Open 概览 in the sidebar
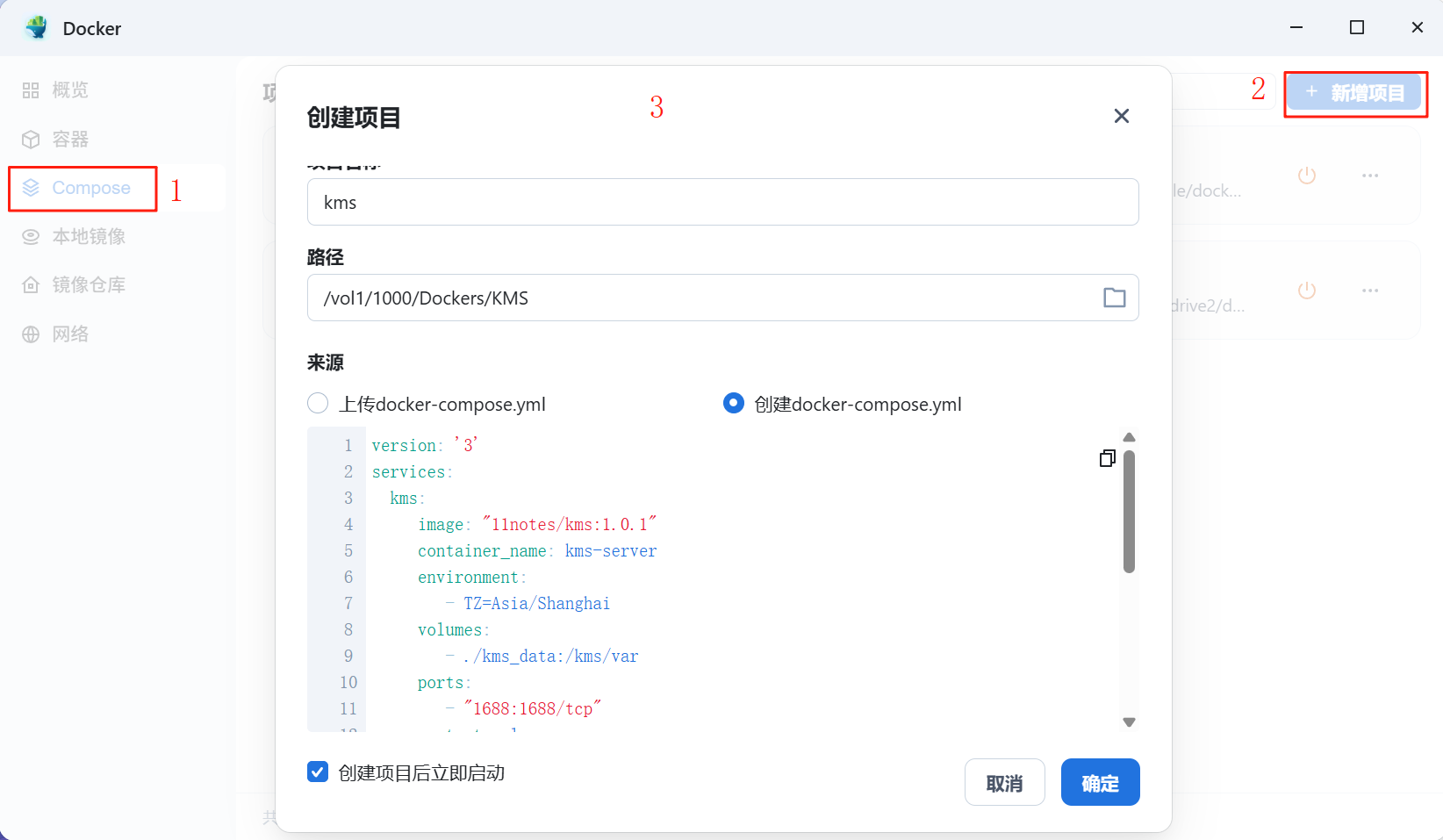Screen dimensions: 1443x840 pyautogui.click(x=56, y=90)
